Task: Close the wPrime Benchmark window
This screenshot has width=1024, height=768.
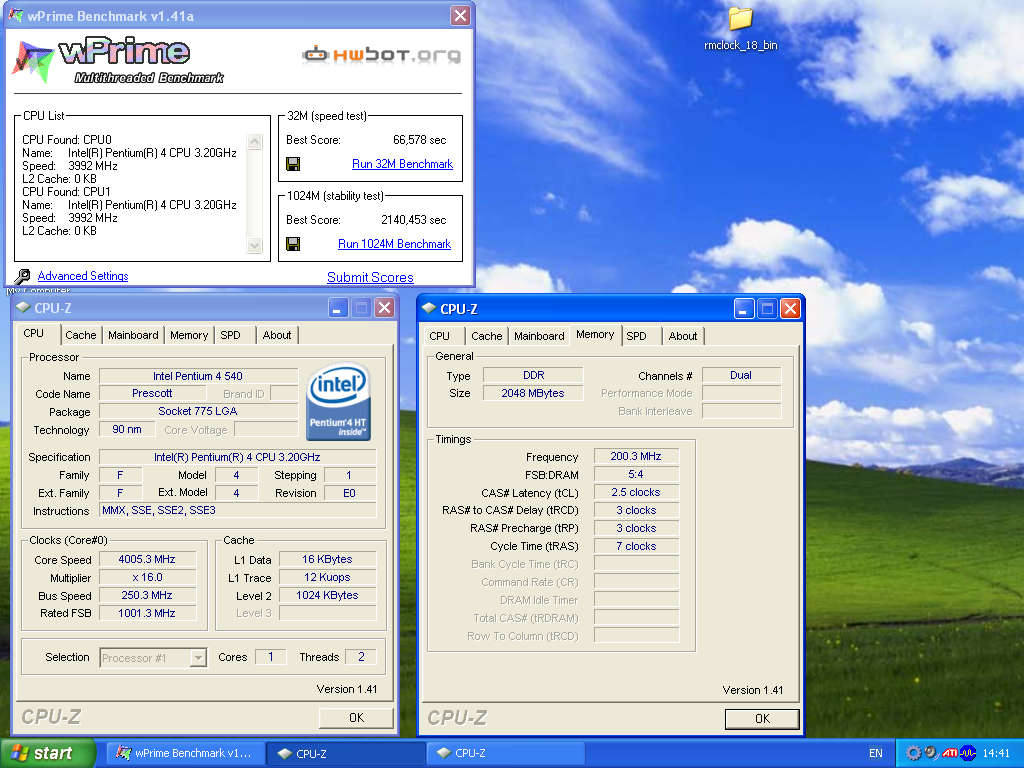Action: pos(460,16)
